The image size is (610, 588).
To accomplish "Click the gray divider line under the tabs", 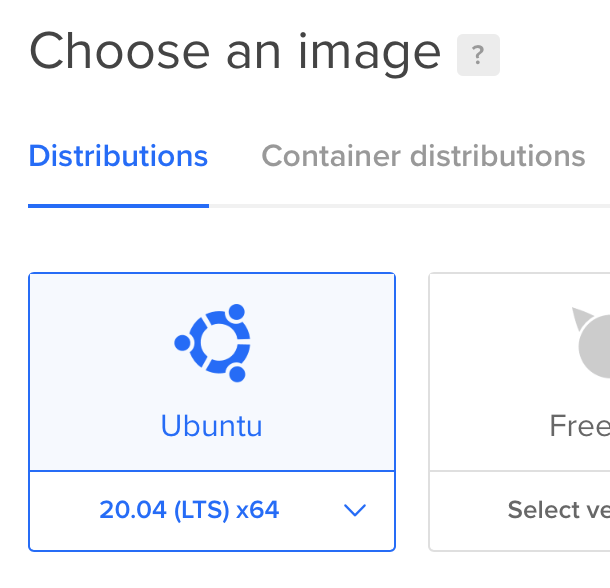I will [409, 206].
